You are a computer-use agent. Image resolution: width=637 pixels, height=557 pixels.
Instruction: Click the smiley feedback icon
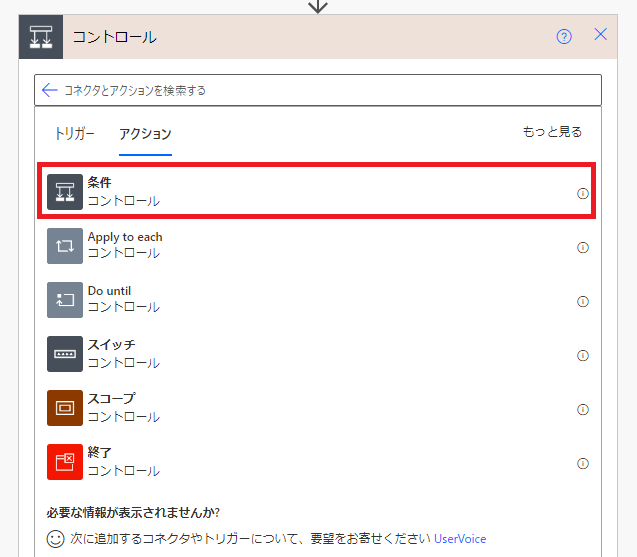pyautogui.click(x=56, y=539)
